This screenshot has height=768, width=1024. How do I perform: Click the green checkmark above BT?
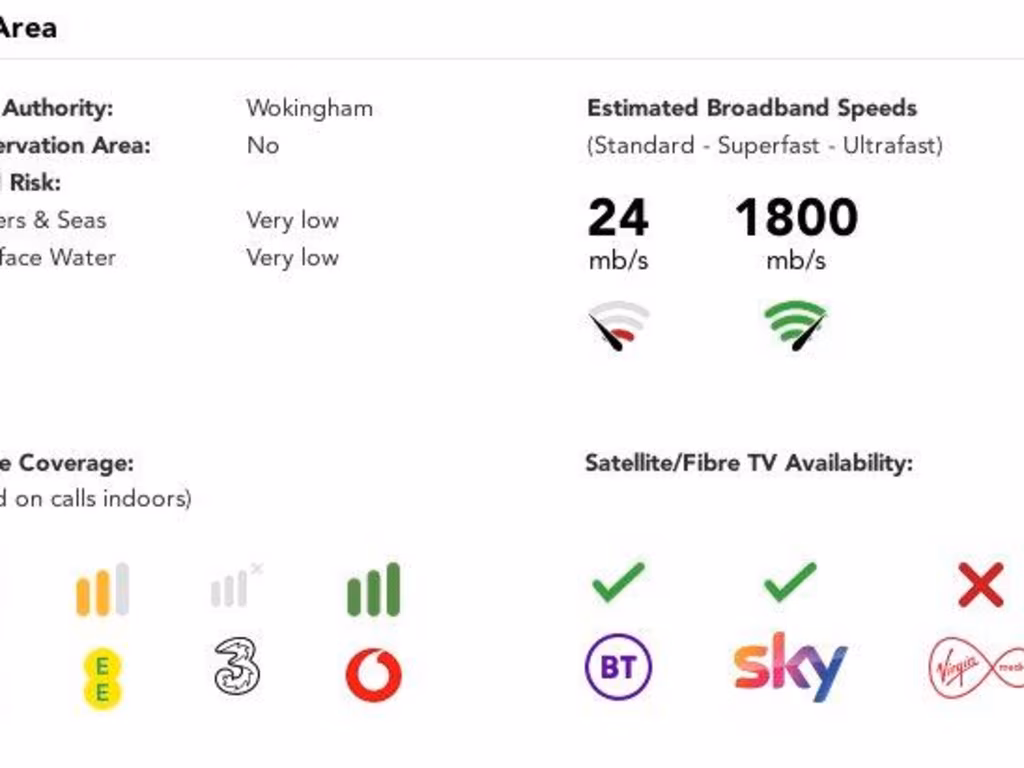(x=618, y=582)
